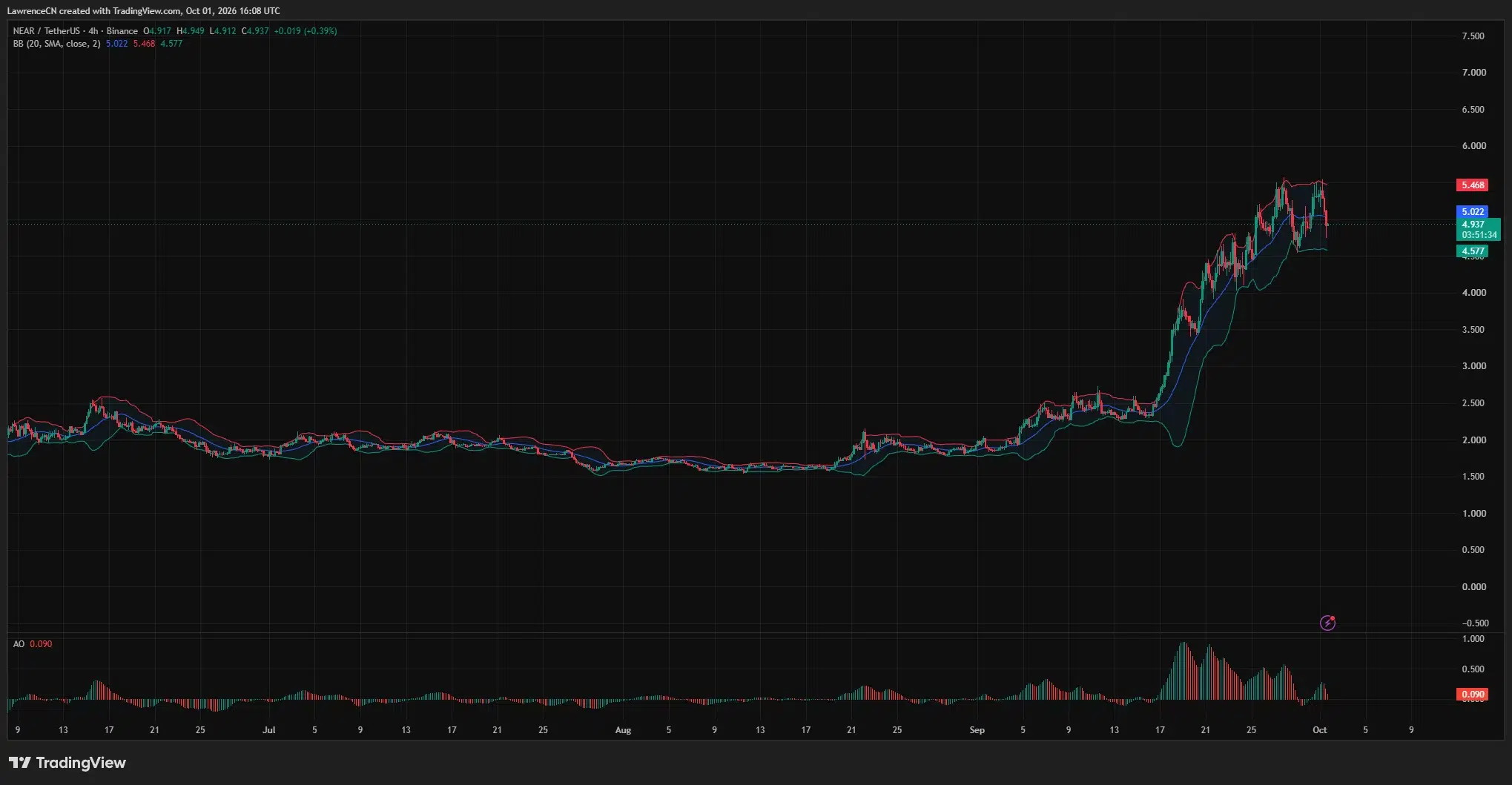Click the red 5.468 upper band price tag
The width and height of the screenshot is (1512, 785).
pos(1472,185)
